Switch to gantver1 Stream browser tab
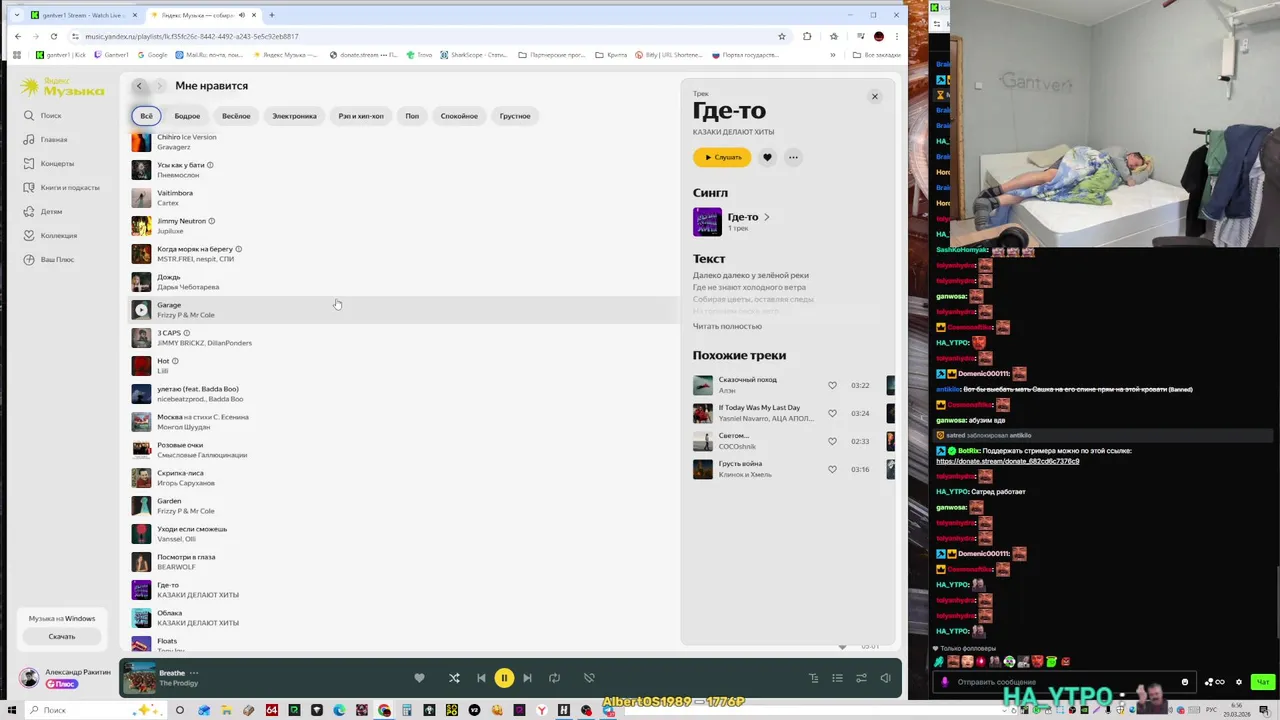The image size is (1280, 720). pos(83,15)
